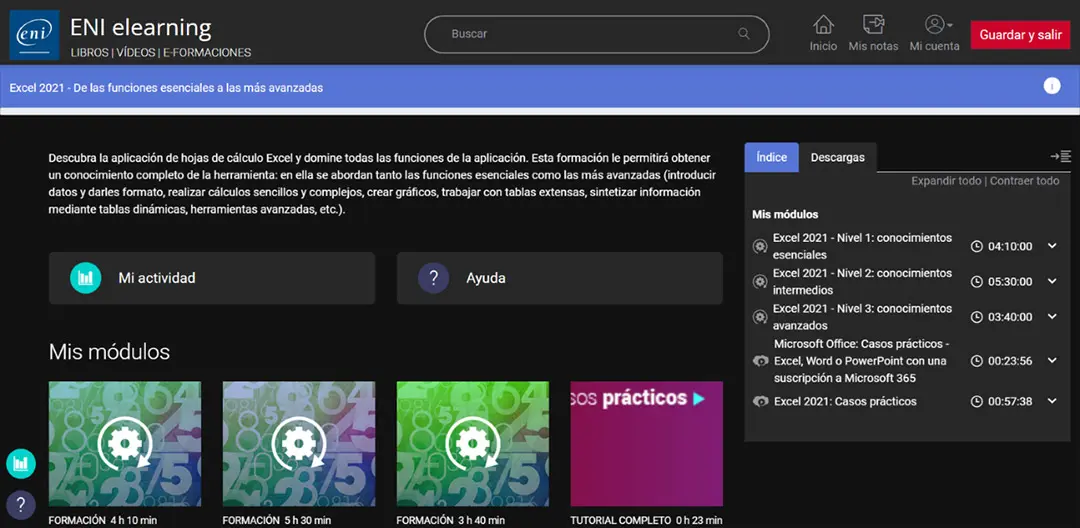Expand Microsoft Office Casos prácticos chevron

click(1052, 360)
